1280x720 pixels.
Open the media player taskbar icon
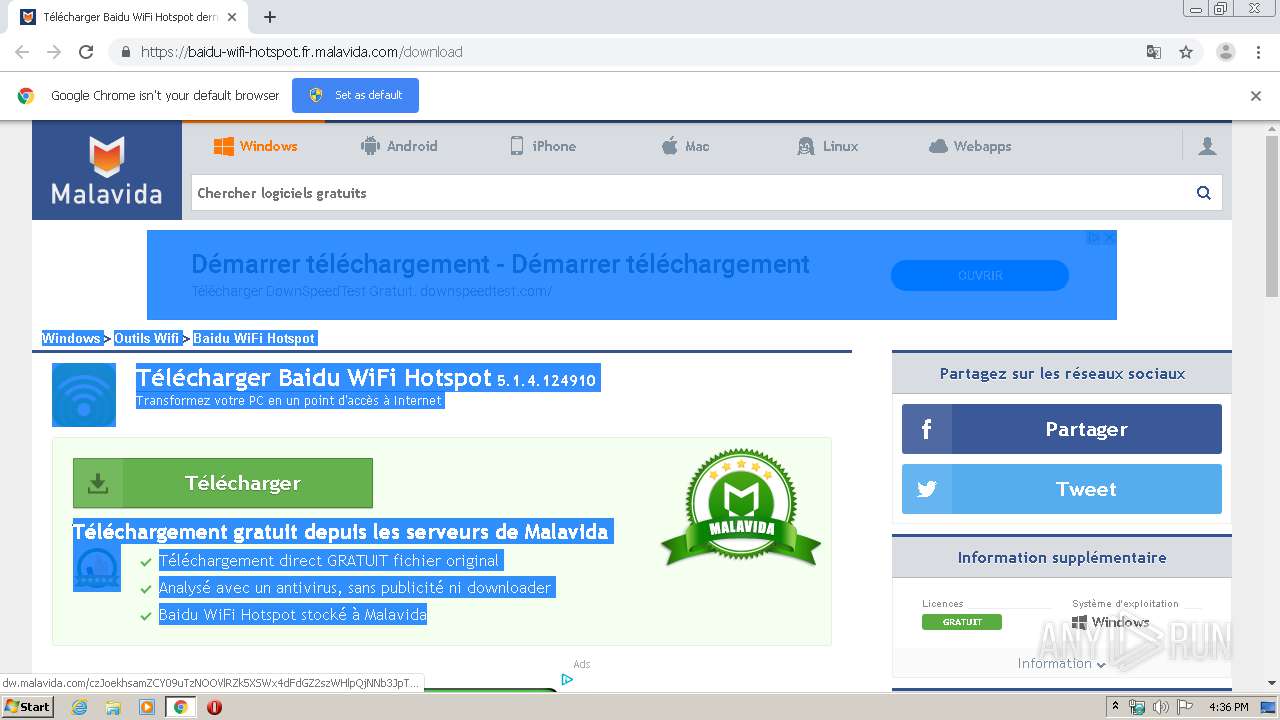click(x=147, y=707)
